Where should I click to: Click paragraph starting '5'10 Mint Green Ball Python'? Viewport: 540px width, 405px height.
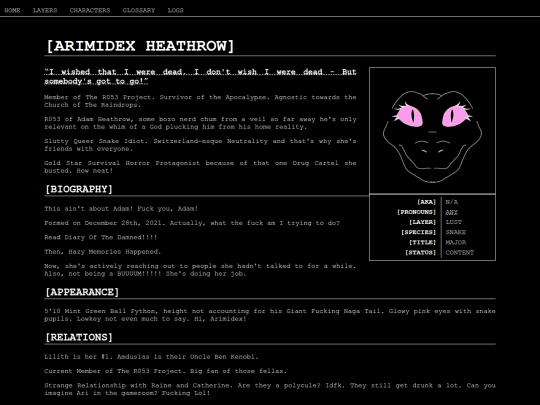click(270, 315)
